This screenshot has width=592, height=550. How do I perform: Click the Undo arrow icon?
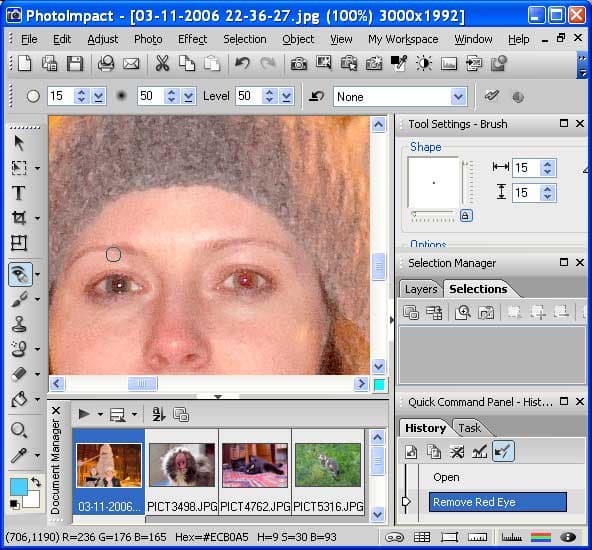point(242,63)
